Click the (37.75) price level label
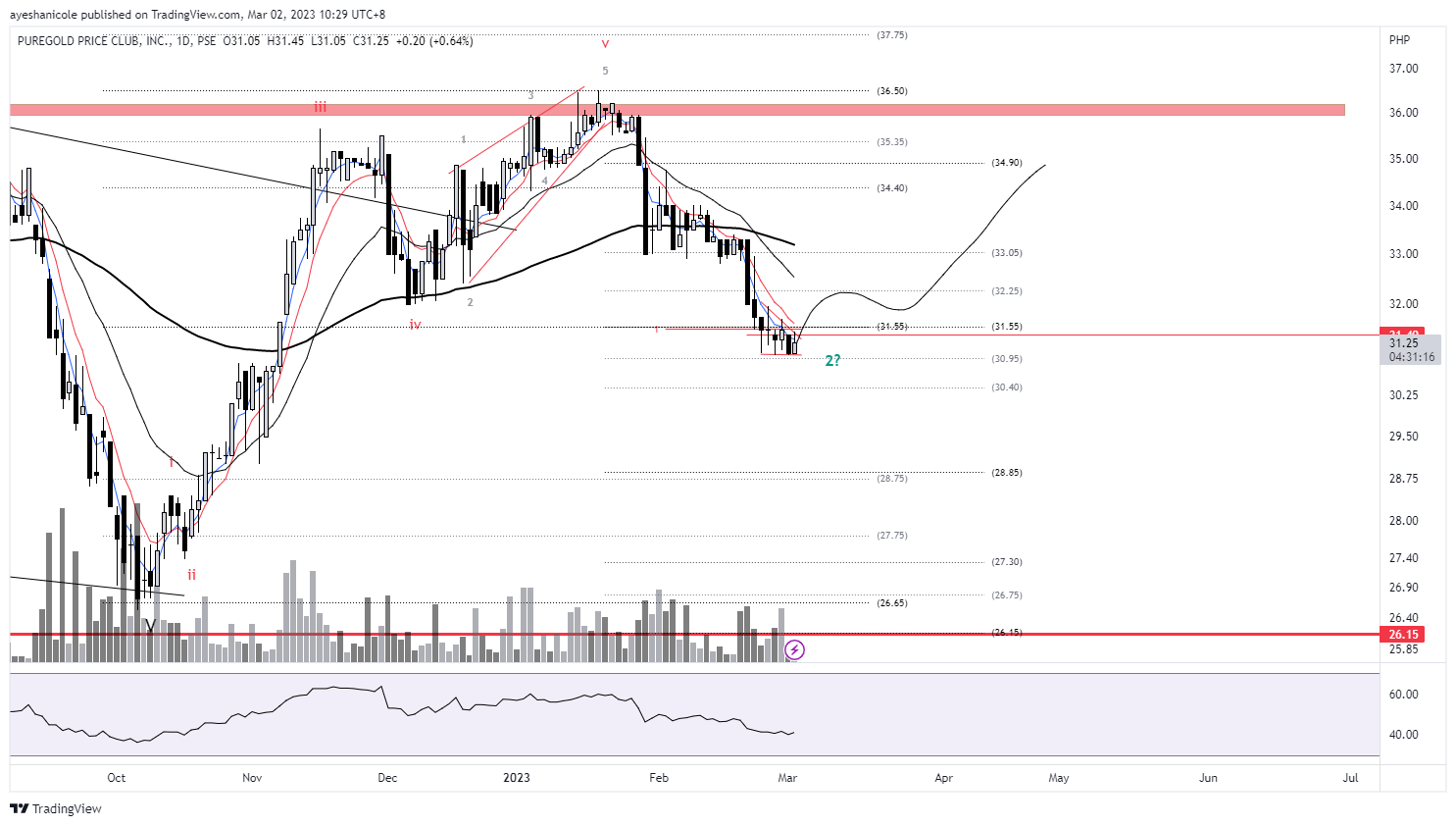The width and height of the screenshot is (1456, 826). click(x=892, y=35)
